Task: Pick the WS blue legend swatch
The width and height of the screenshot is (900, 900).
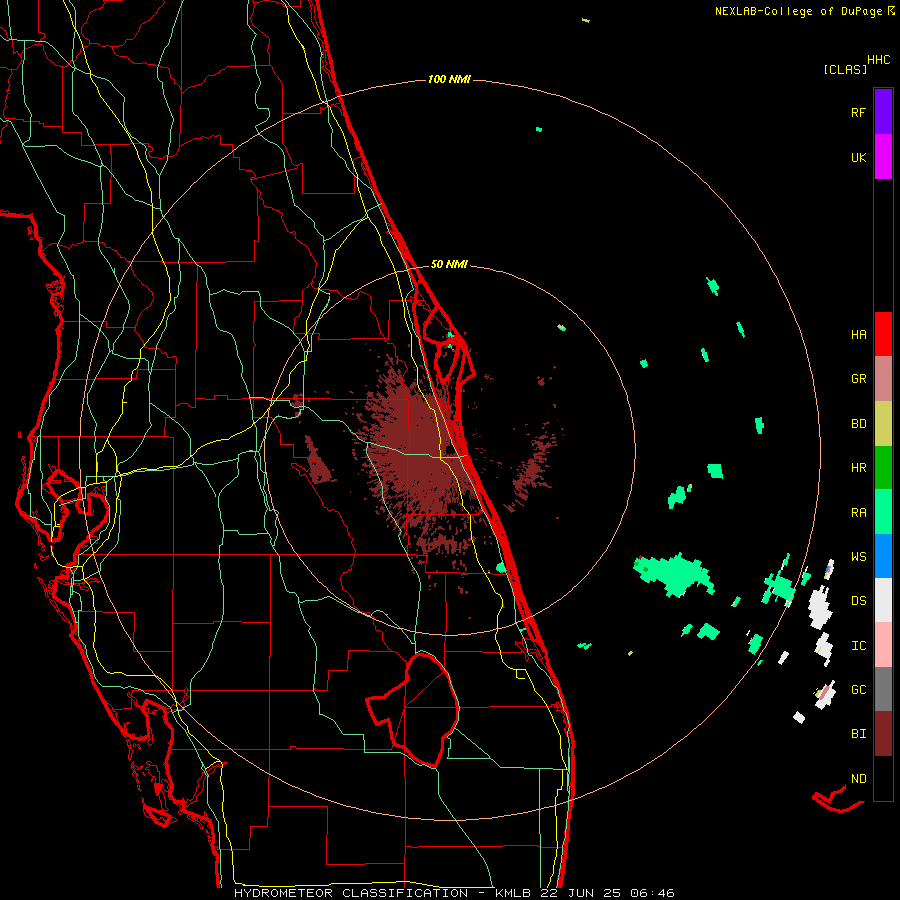Action: click(x=883, y=556)
